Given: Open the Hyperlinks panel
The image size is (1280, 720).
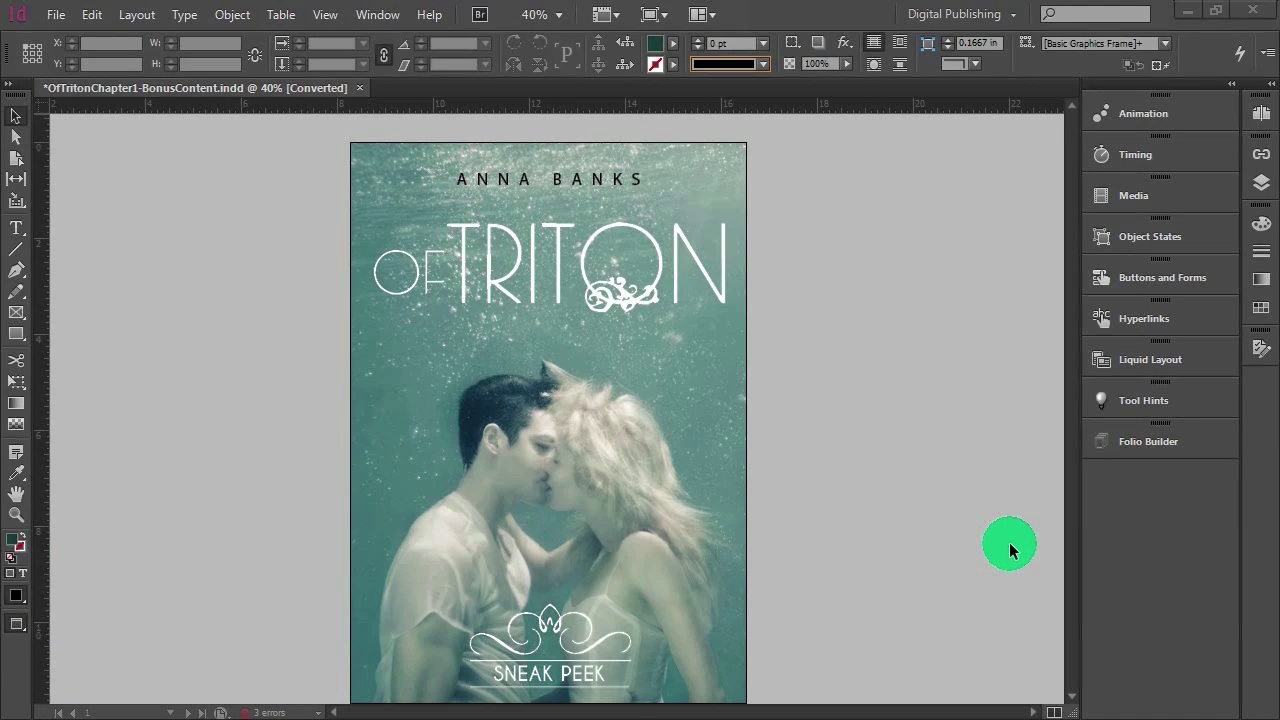Looking at the screenshot, I should [1161, 318].
